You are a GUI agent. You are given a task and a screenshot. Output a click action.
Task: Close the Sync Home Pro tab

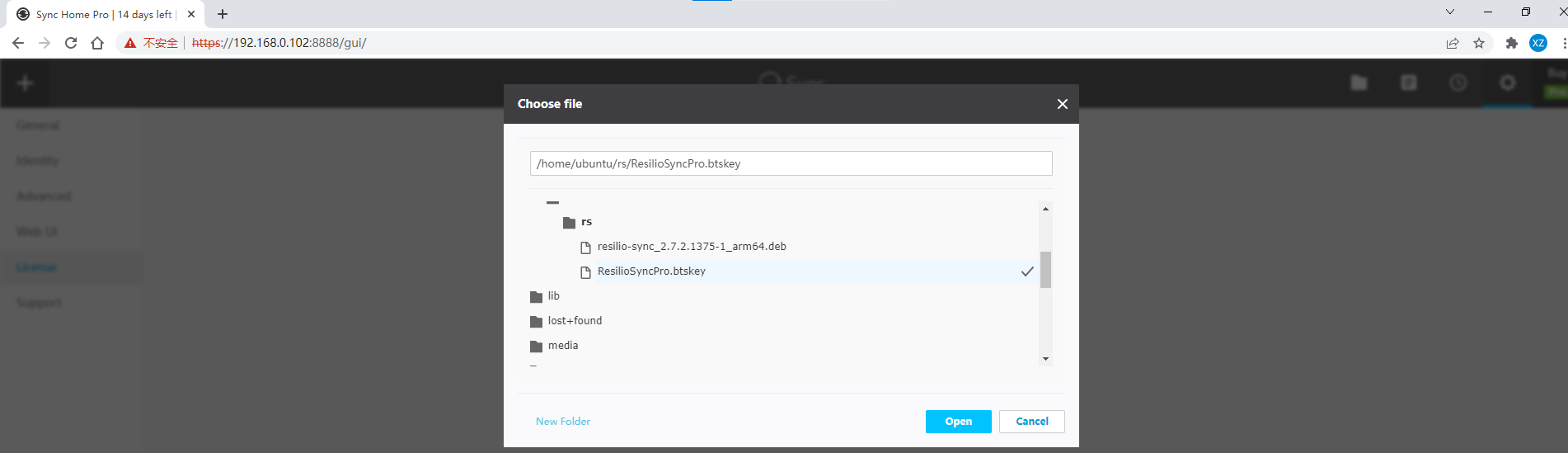tap(191, 14)
